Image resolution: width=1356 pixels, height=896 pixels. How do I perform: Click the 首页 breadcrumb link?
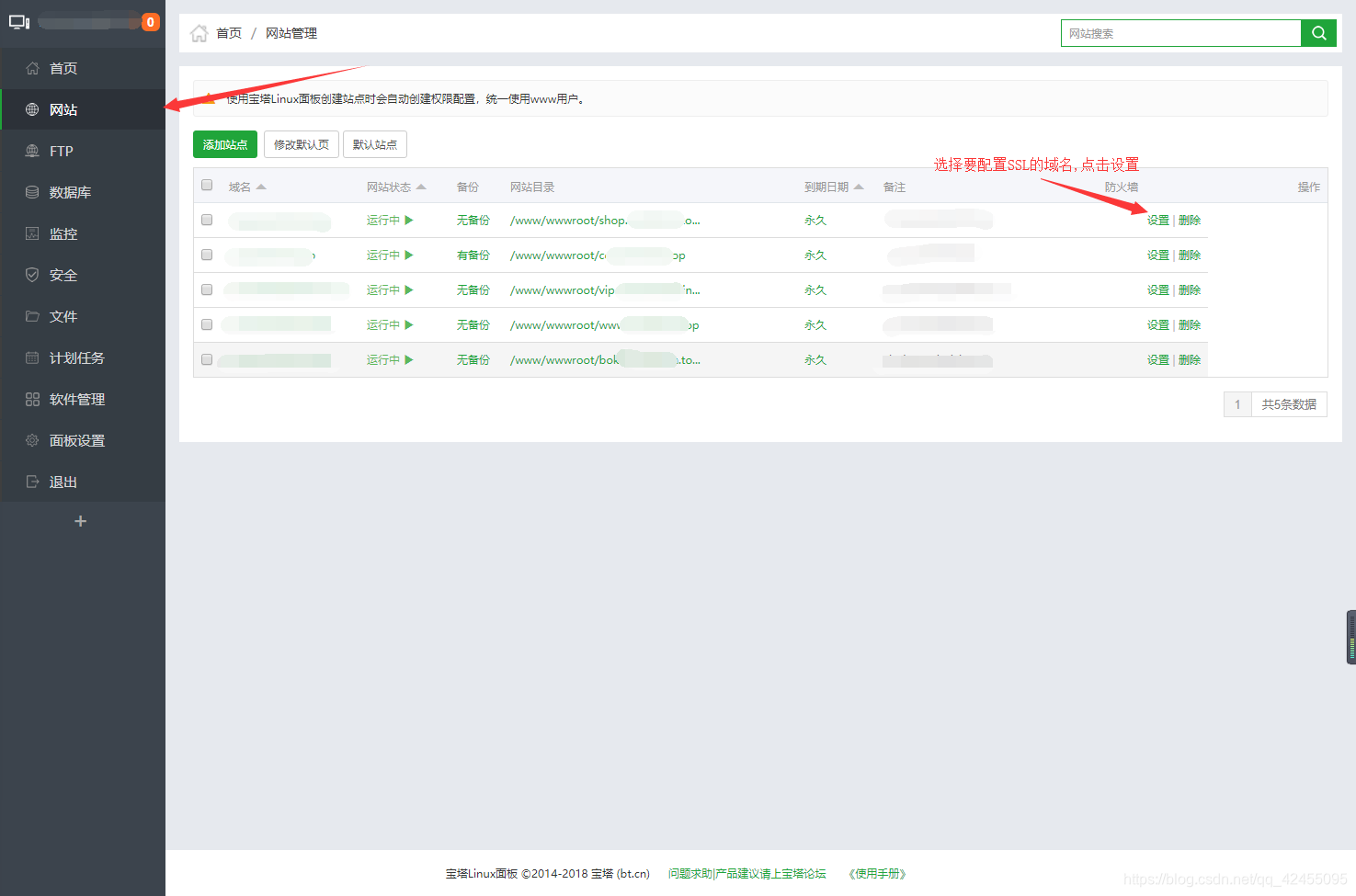tap(229, 33)
